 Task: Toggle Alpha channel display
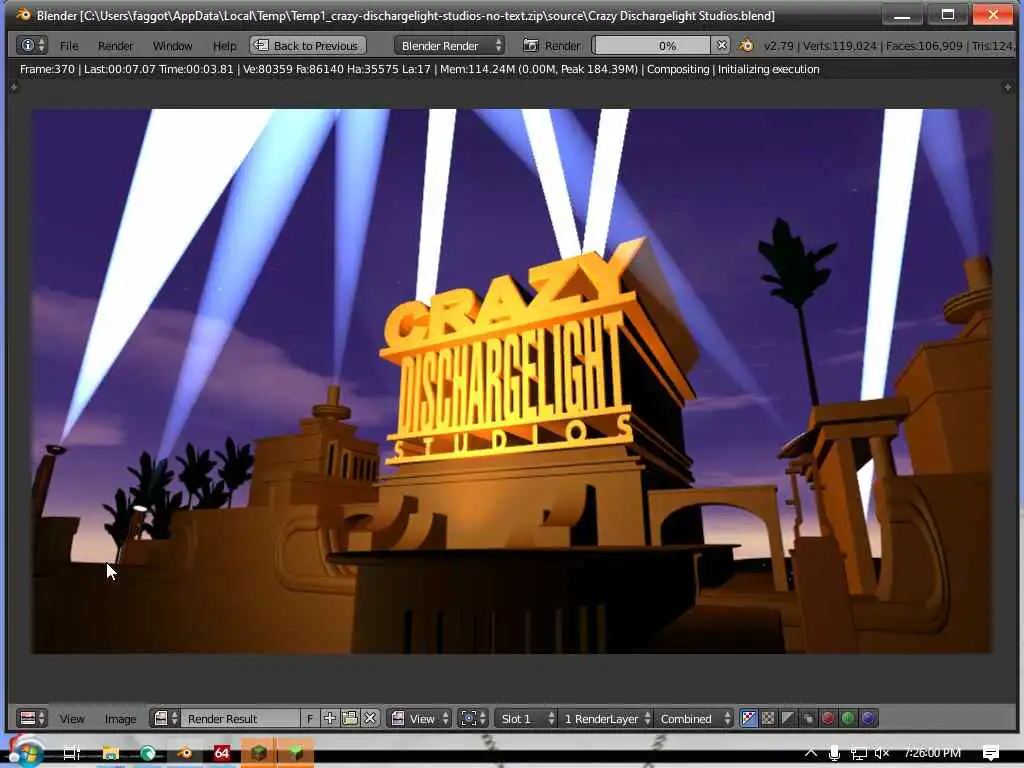[788, 718]
